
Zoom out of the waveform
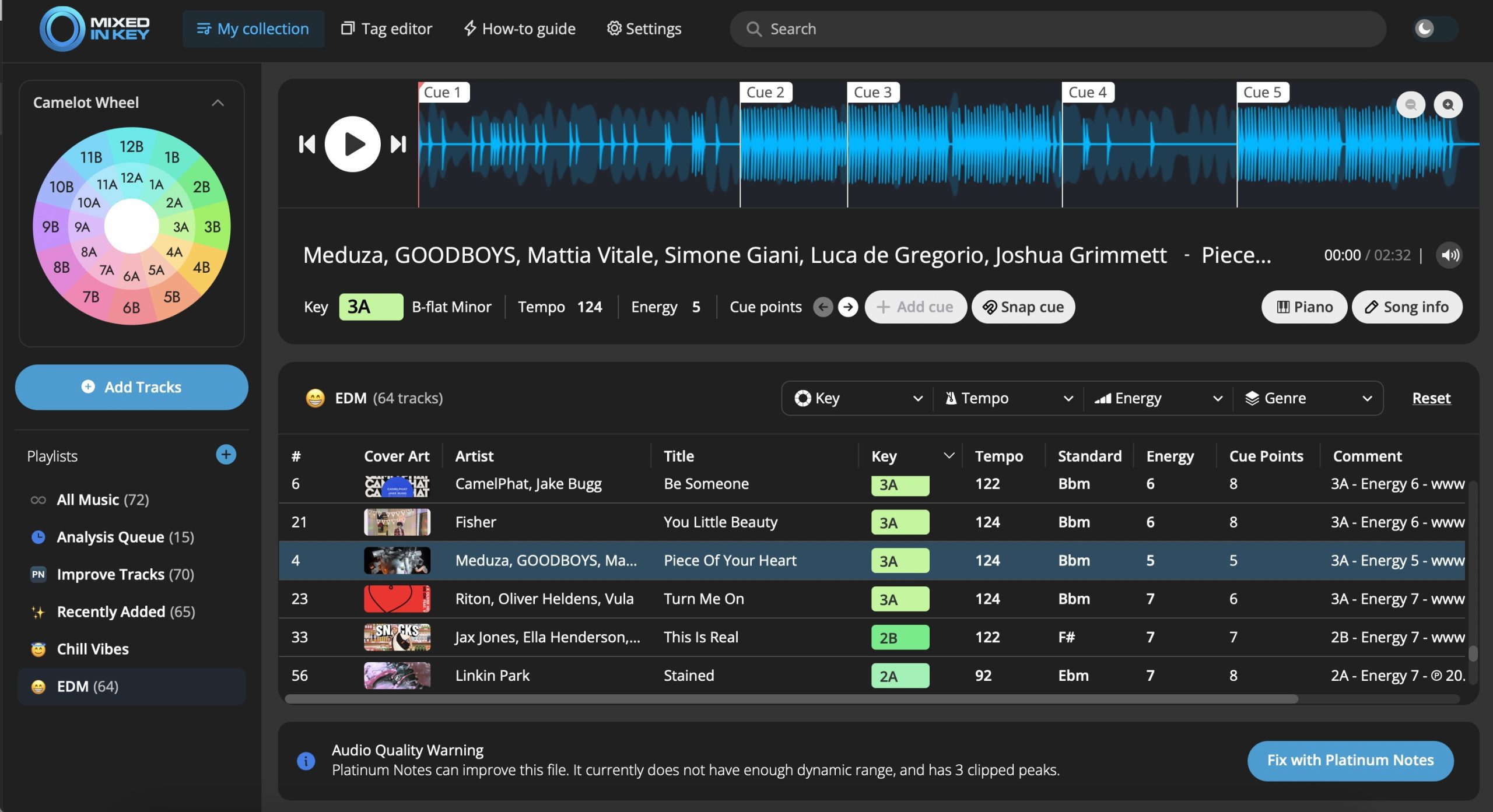(1410, 105)
